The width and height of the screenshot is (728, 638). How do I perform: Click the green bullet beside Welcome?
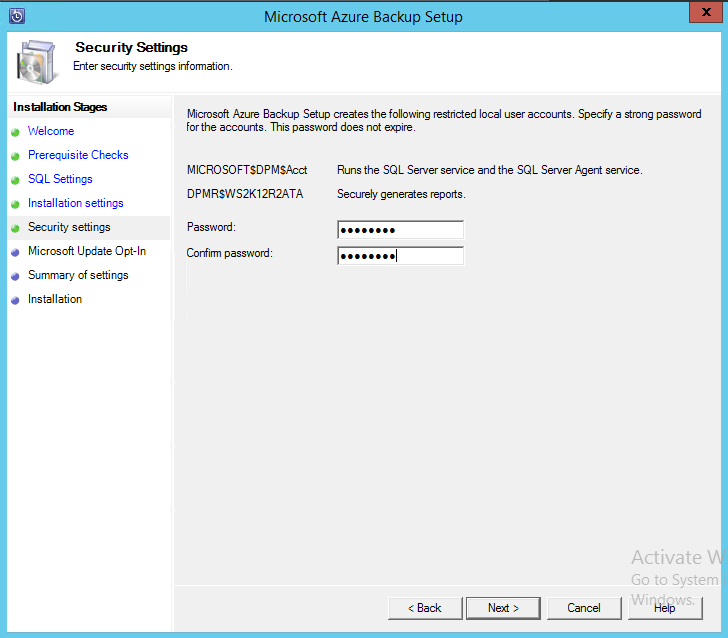(16, 132)
